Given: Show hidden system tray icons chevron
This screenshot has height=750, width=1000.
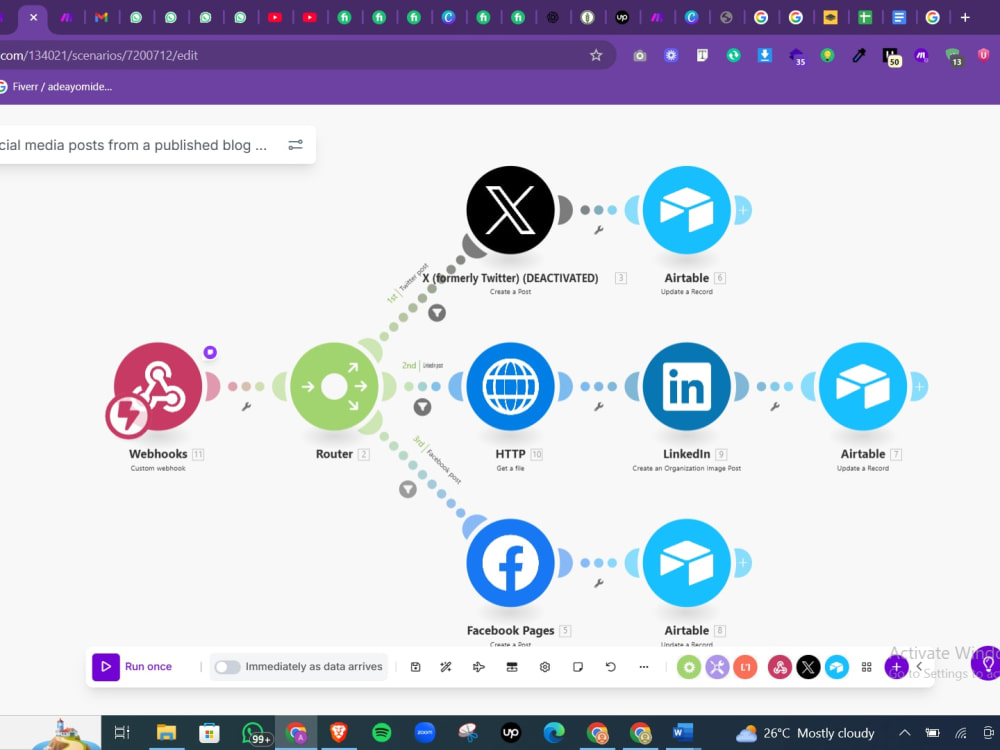Looking at the screenshot, I should pos(904,733).
